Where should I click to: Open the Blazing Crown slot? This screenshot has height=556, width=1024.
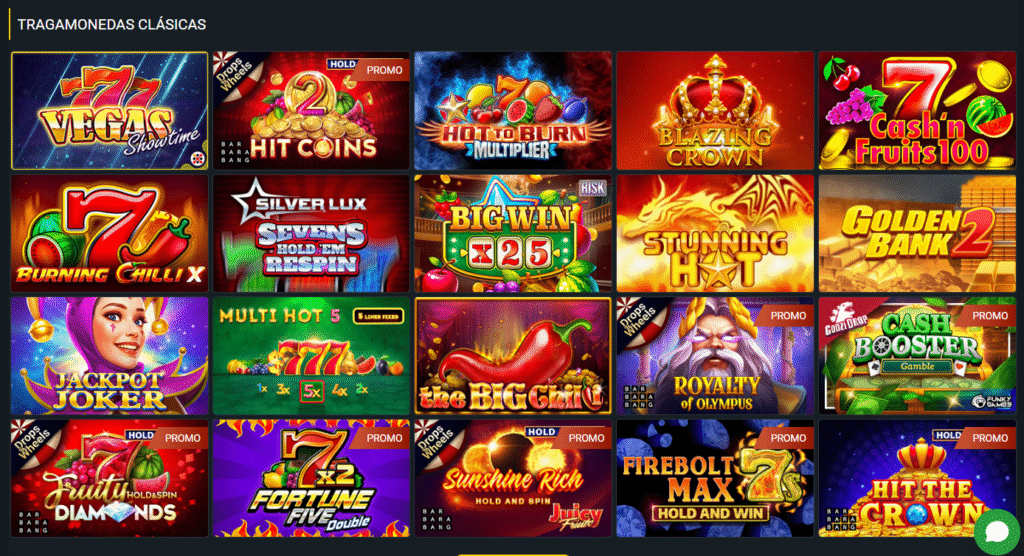[715, 111]
